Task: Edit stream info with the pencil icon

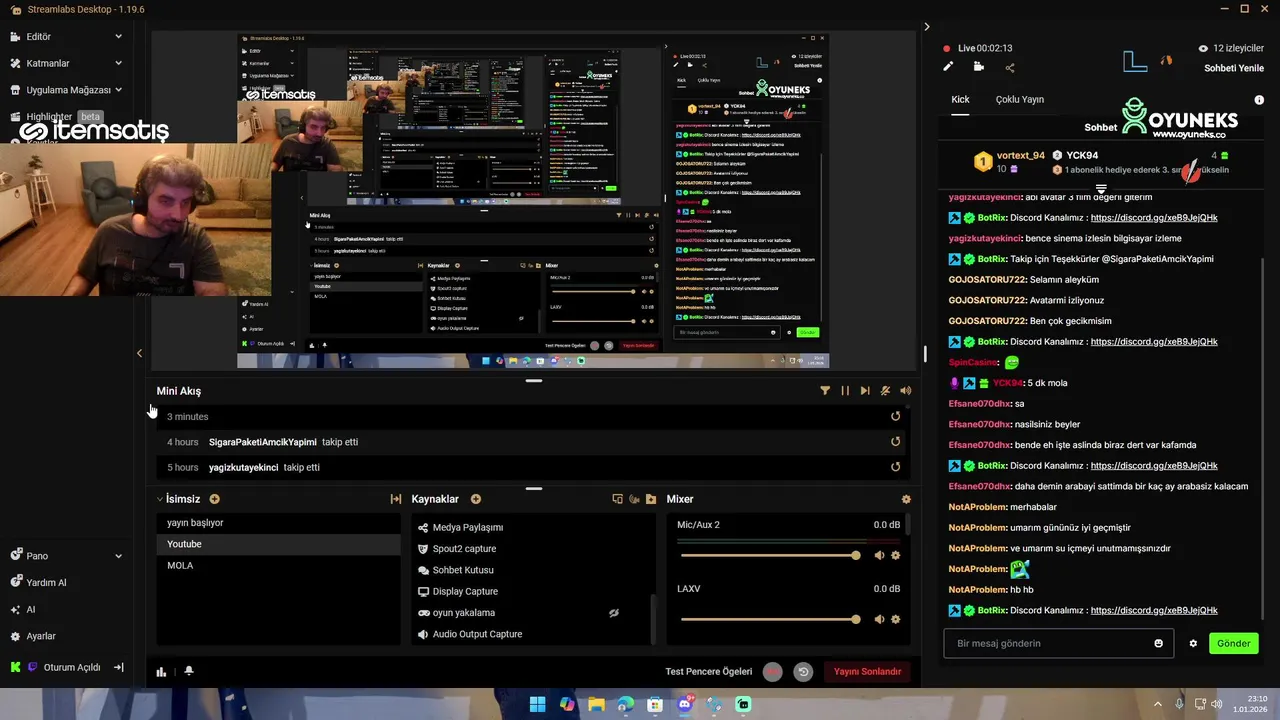Action: coord(948,67)
